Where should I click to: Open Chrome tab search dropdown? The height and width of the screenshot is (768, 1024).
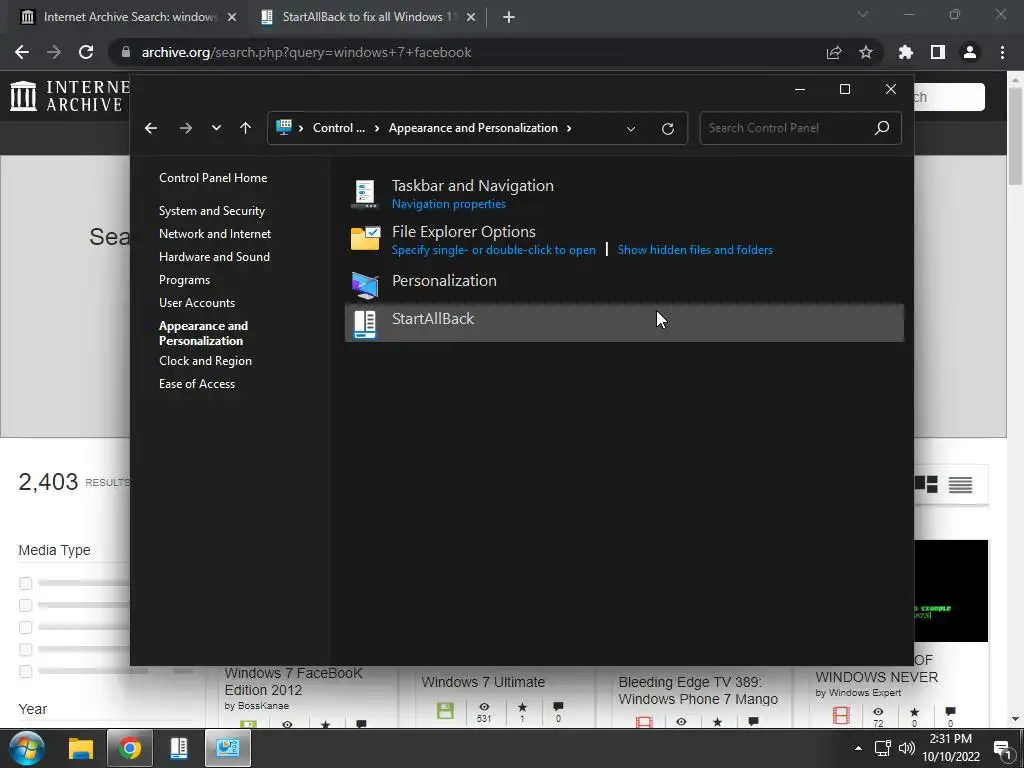(x=863, y=14)
